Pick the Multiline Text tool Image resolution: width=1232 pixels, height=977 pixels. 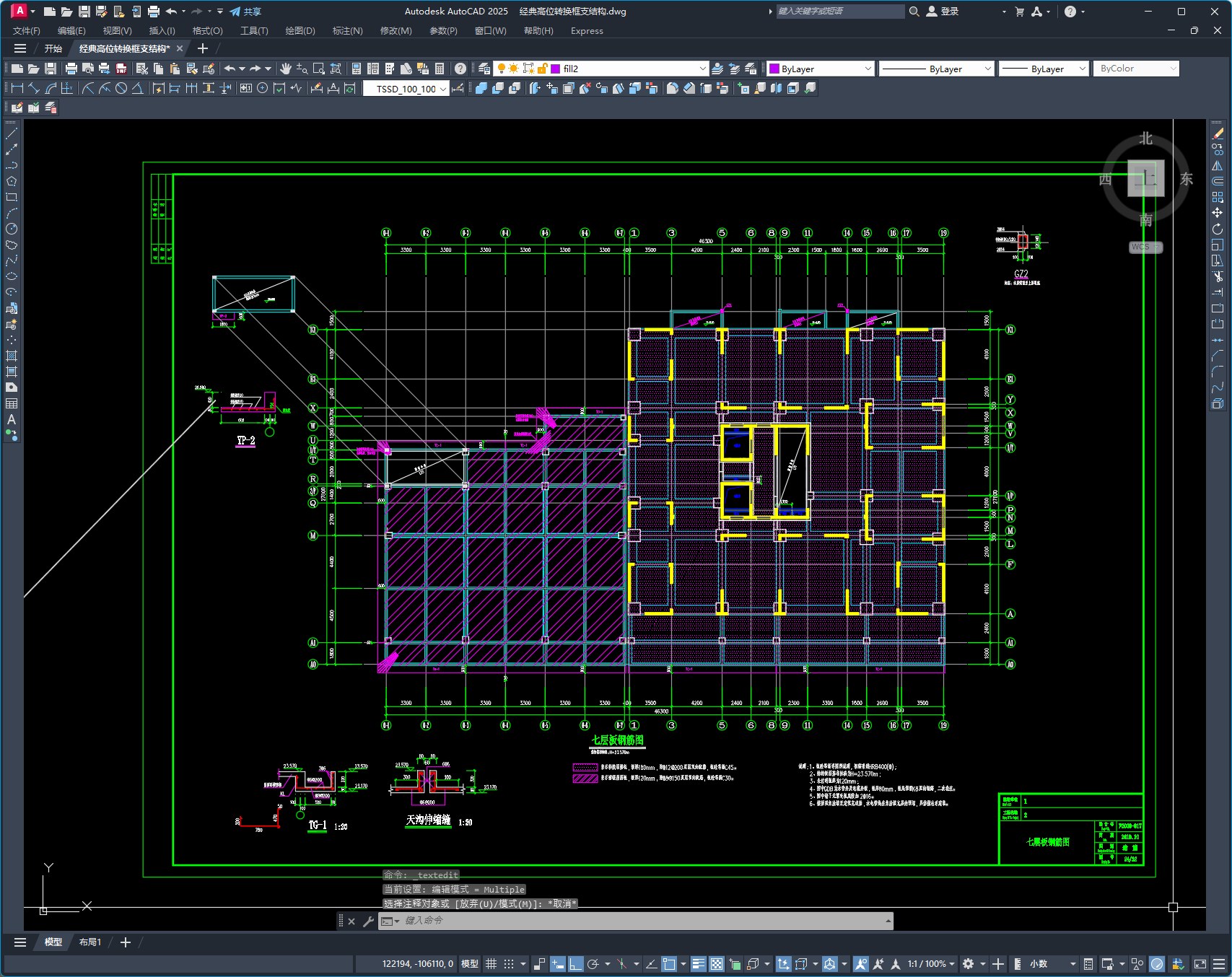coord(12,419)
